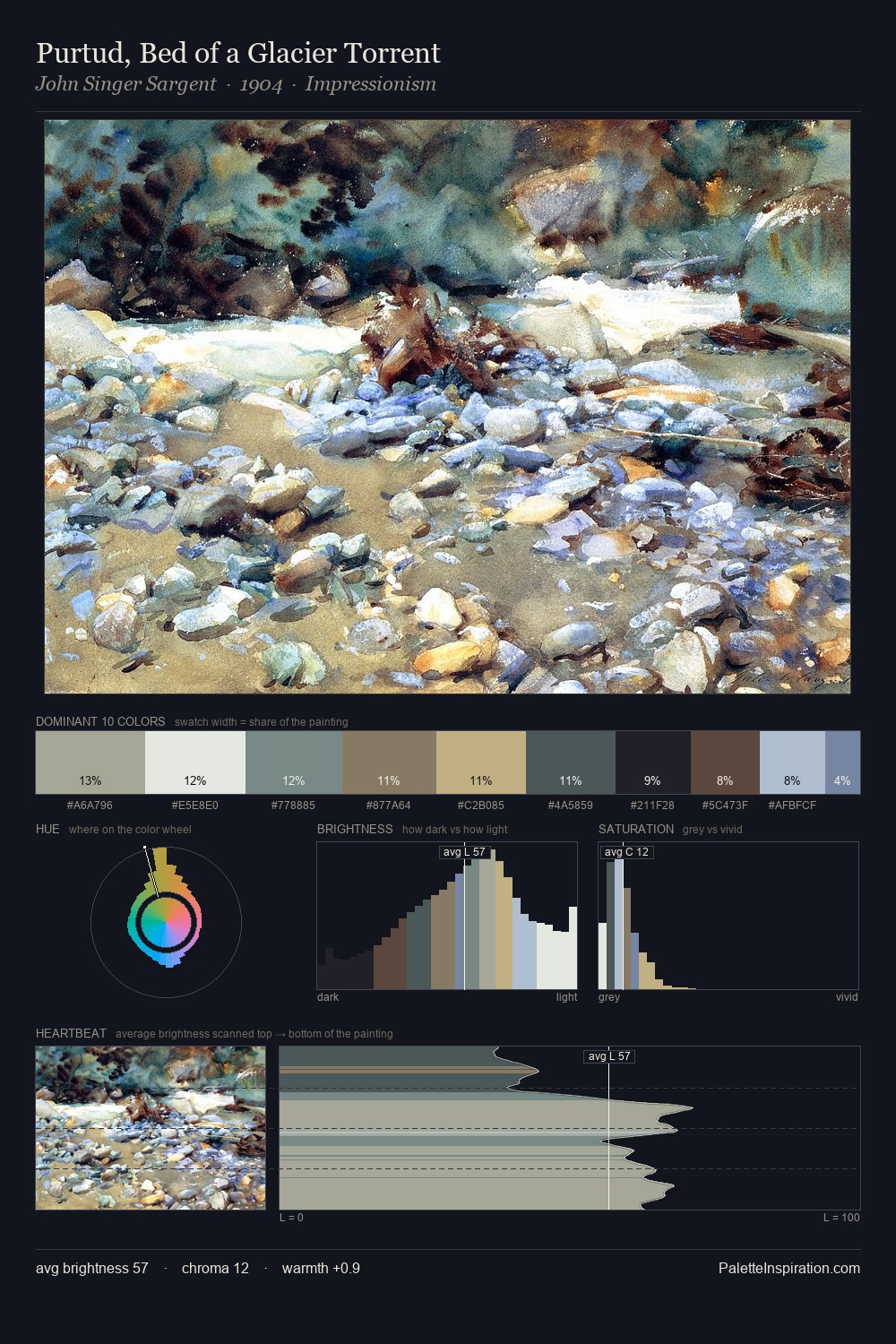Screen dimensions: 896x1344
Task: Click the year '1904'
Action: tap(261, 84)
